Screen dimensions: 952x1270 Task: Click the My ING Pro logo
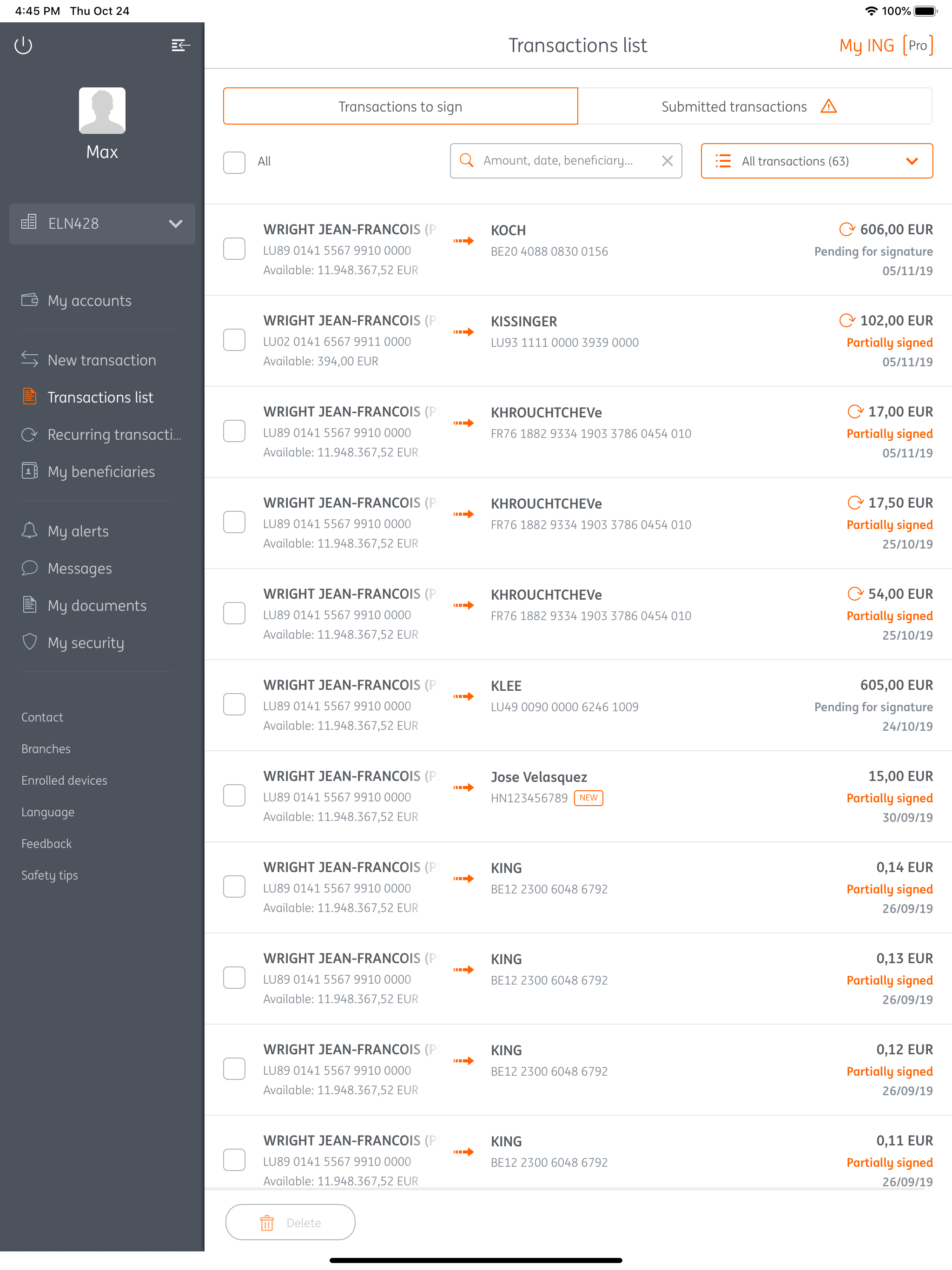(886, 45)
